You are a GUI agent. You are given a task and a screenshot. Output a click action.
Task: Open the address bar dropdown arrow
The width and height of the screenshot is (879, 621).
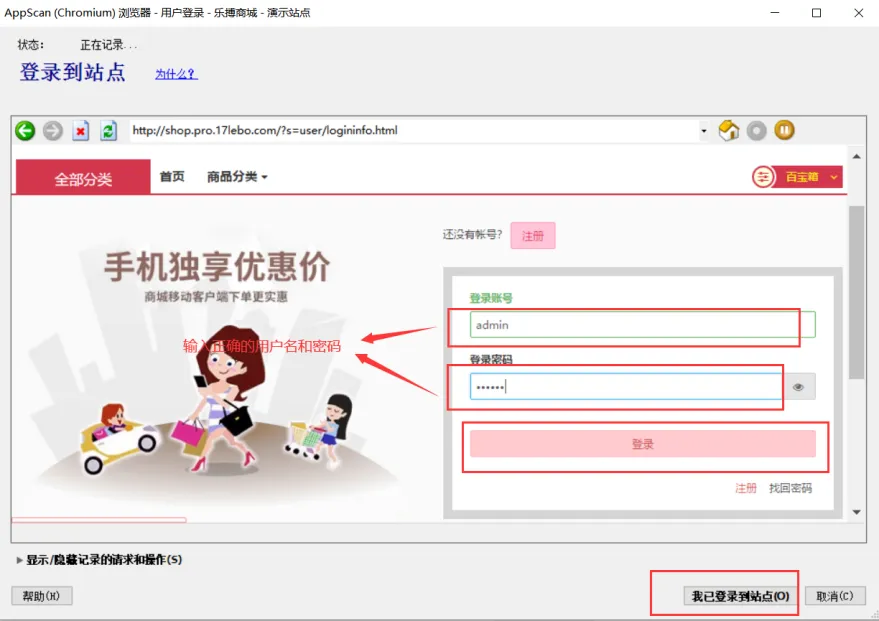coord(703,130)
